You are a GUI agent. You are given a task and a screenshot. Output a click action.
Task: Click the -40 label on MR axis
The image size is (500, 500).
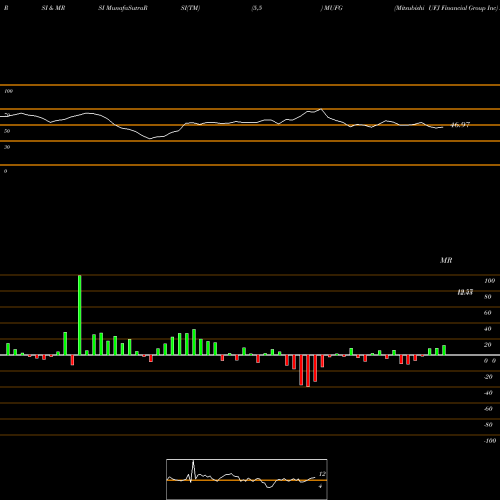click(488, 393)
